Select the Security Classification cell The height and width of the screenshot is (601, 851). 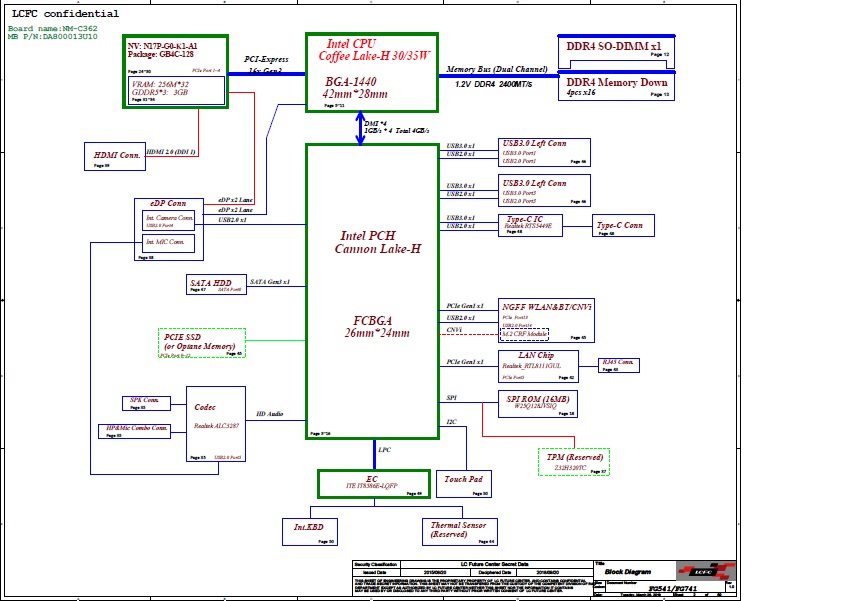click(376, 565)
